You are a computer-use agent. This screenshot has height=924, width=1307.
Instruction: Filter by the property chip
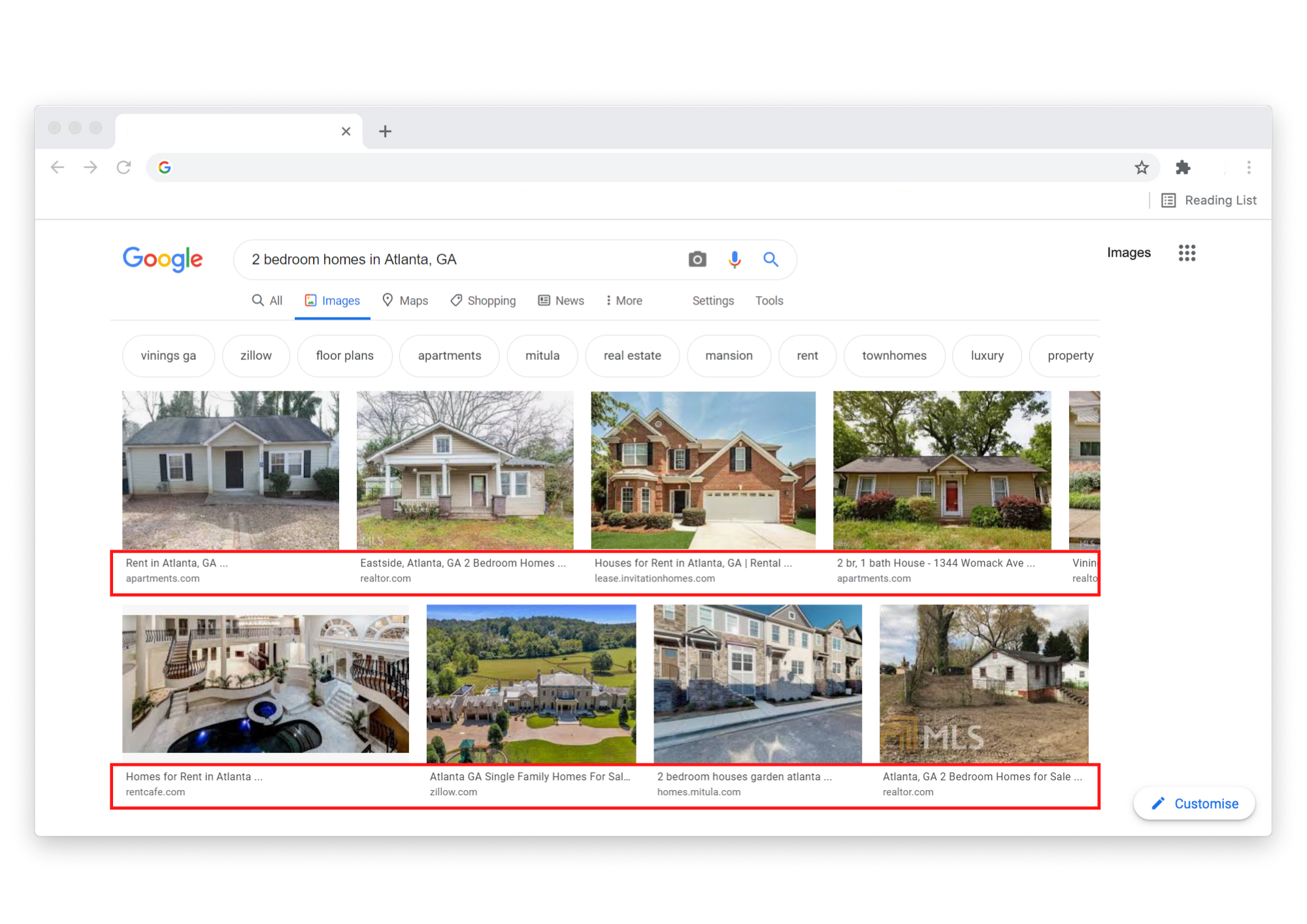pyautogui.click(x=1067, y=355)
